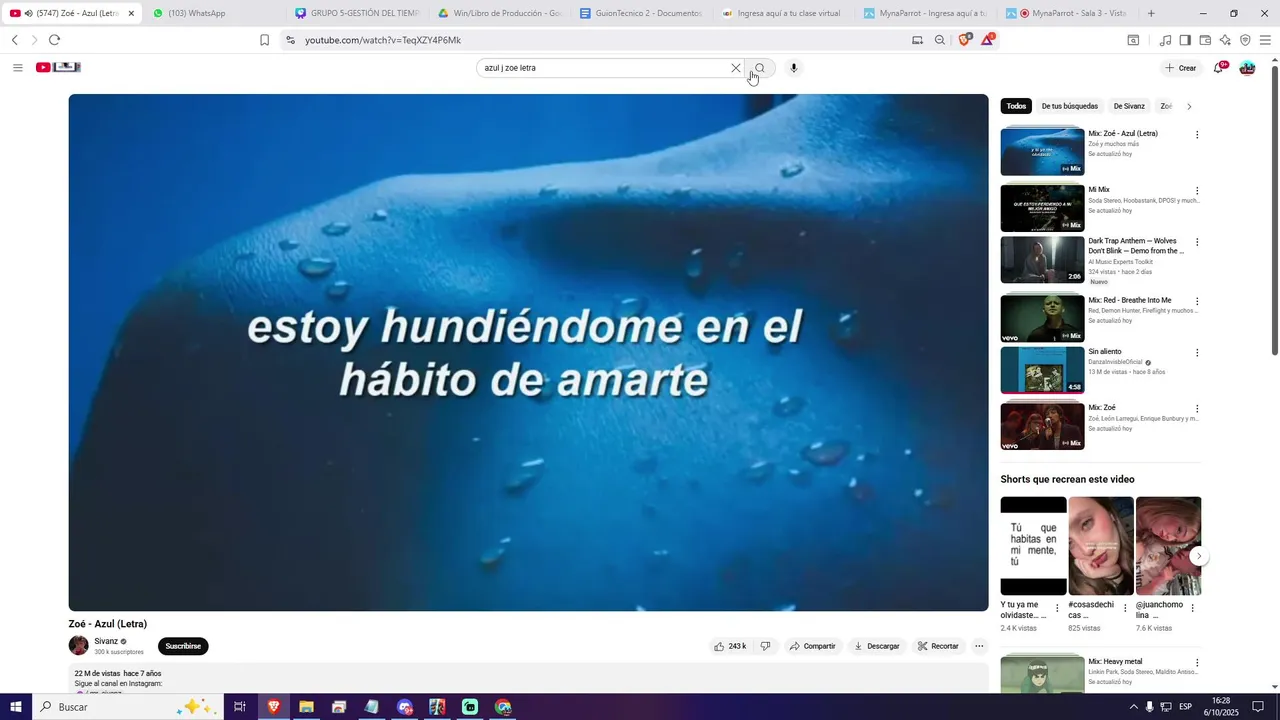Screen dimensions: 1280x720
Task: Open YouTube notifications bell
Action: click(1219, 68)
